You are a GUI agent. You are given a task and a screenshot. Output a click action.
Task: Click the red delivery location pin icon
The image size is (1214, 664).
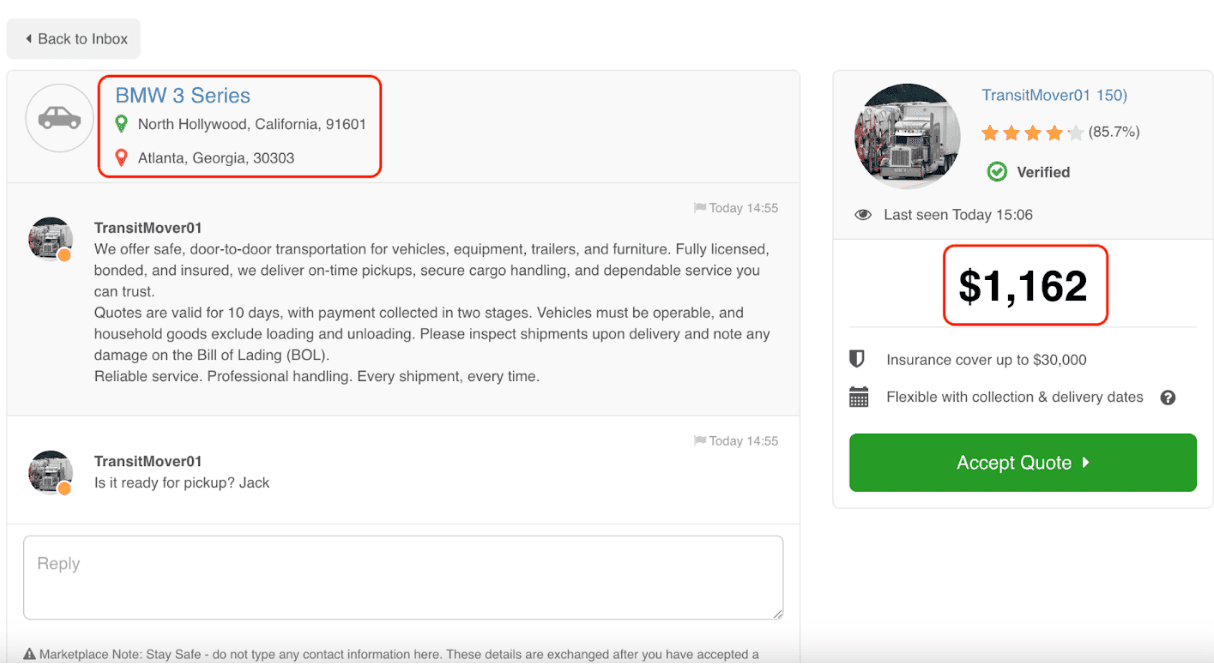tap(121, 158)
